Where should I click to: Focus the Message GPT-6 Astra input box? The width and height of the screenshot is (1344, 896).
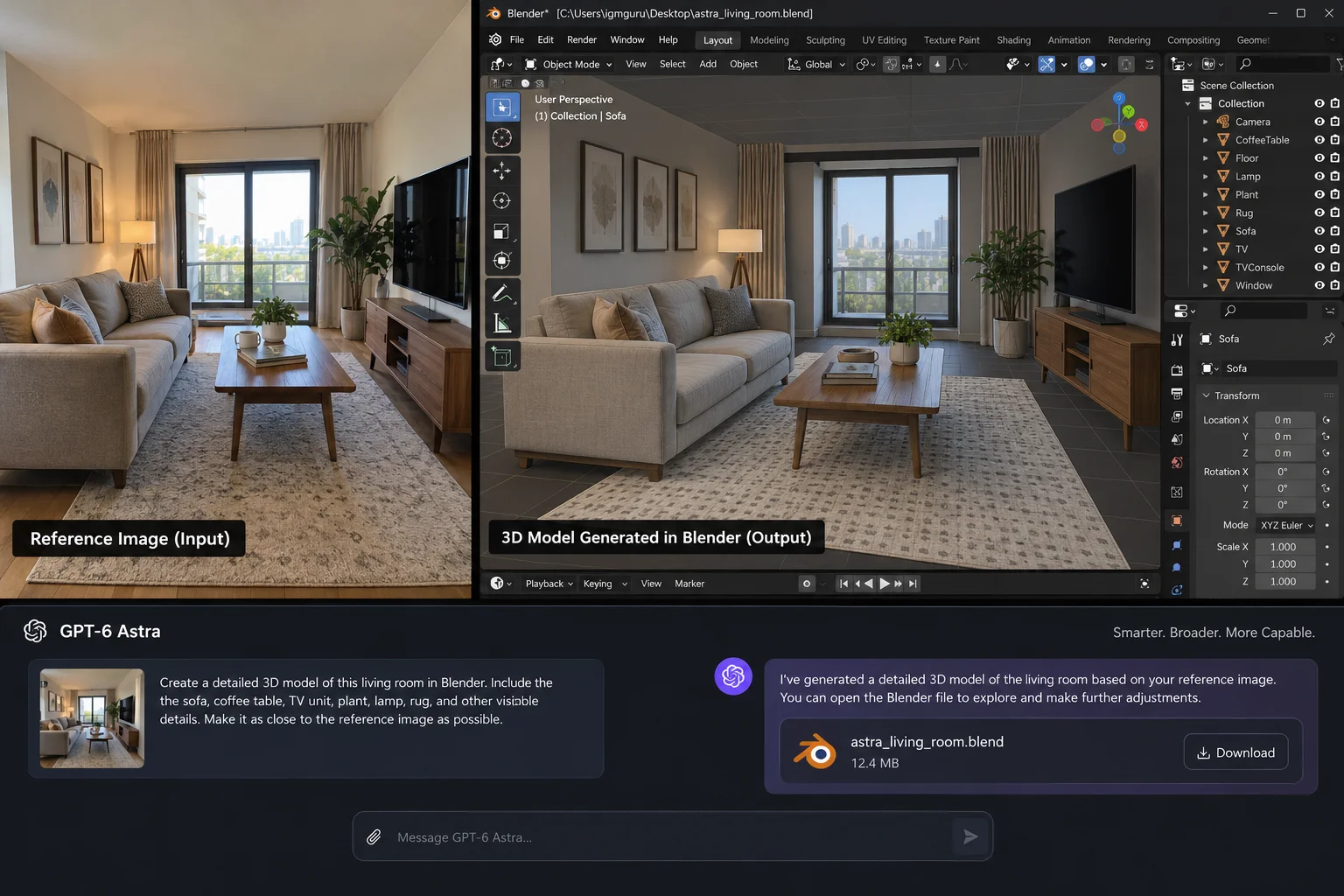point(672,837)
